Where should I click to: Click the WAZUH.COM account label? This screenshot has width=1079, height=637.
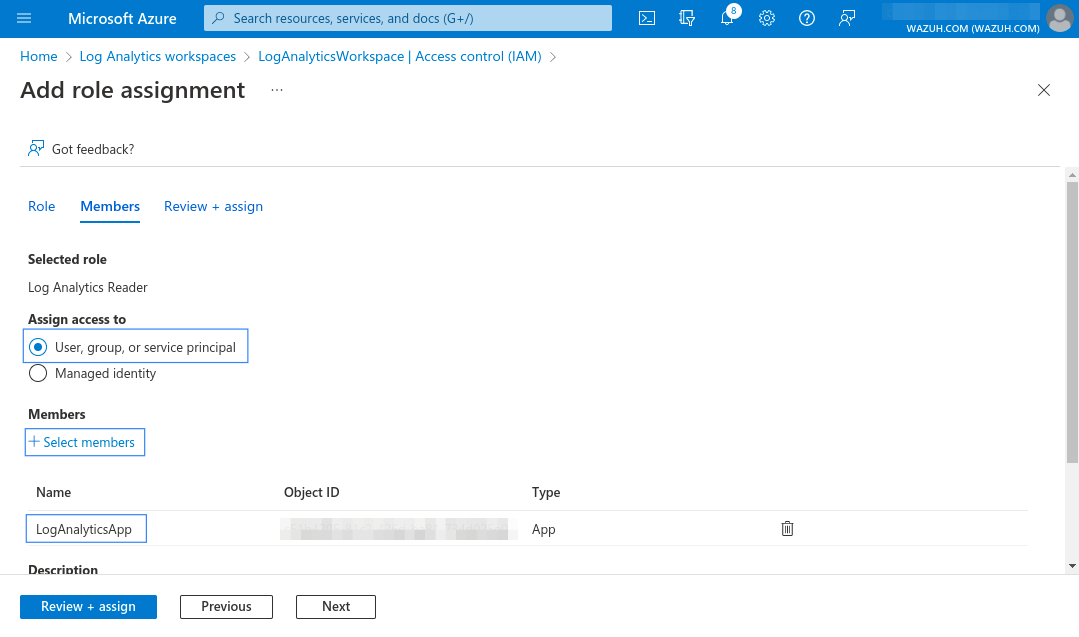[972, 28]
